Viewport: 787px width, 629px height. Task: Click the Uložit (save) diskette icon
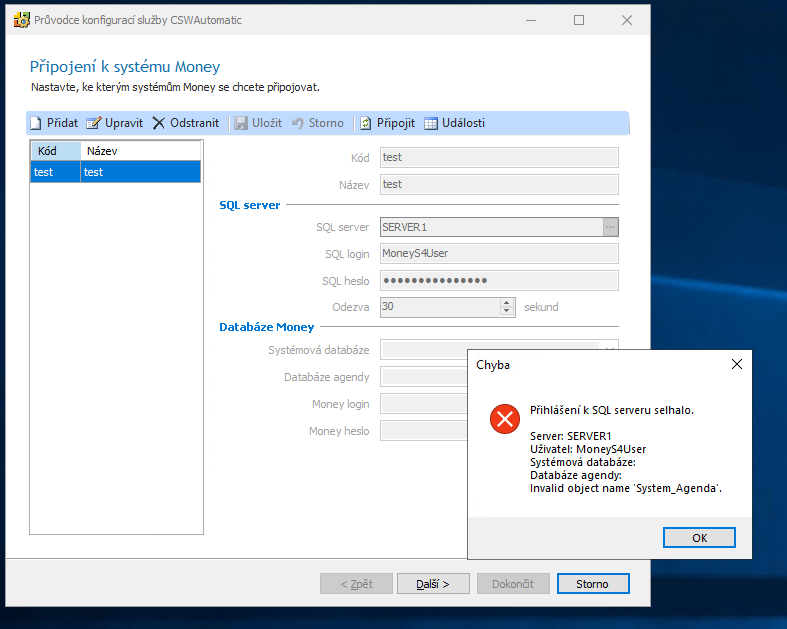click(240, 123)
